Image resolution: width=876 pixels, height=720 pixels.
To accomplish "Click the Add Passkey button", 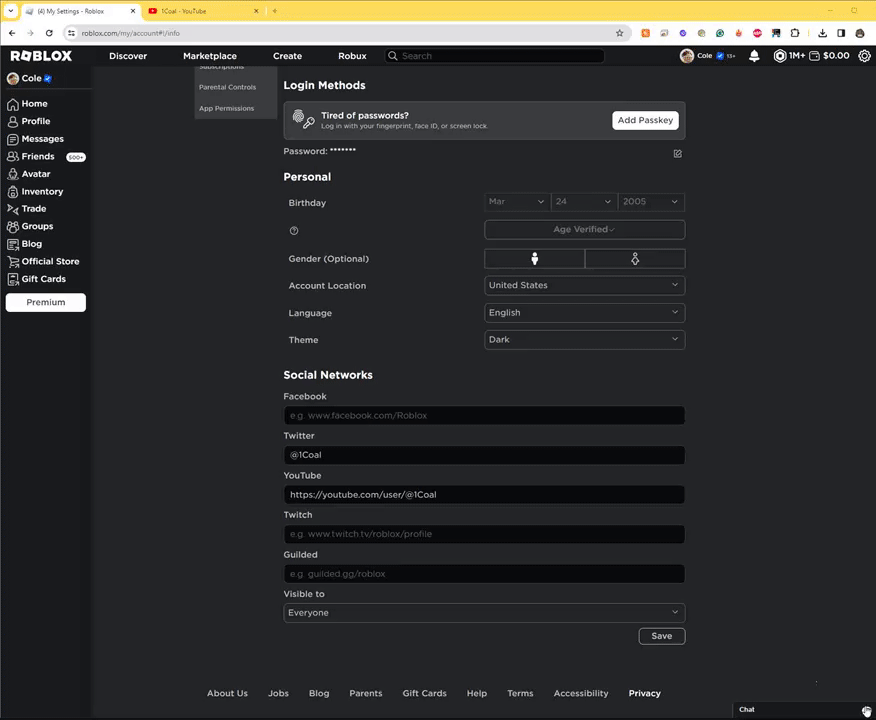I will click(x=645, y=120).
